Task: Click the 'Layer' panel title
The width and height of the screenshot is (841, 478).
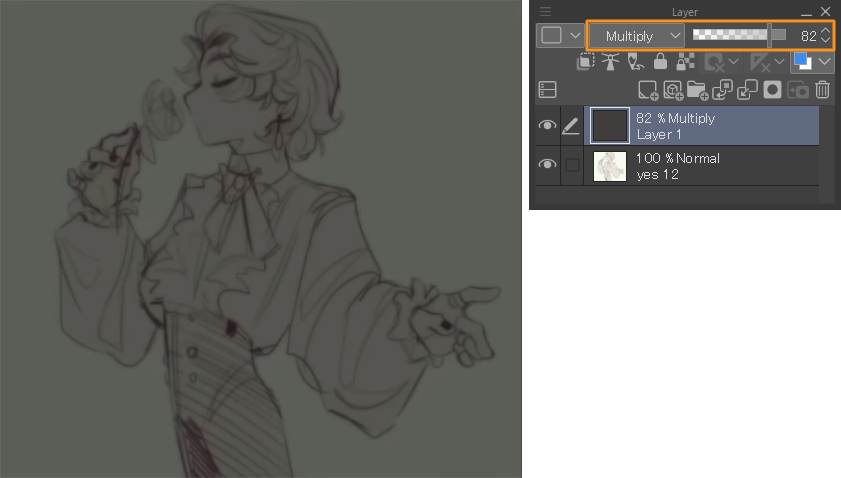Action: tap(685, 12)
